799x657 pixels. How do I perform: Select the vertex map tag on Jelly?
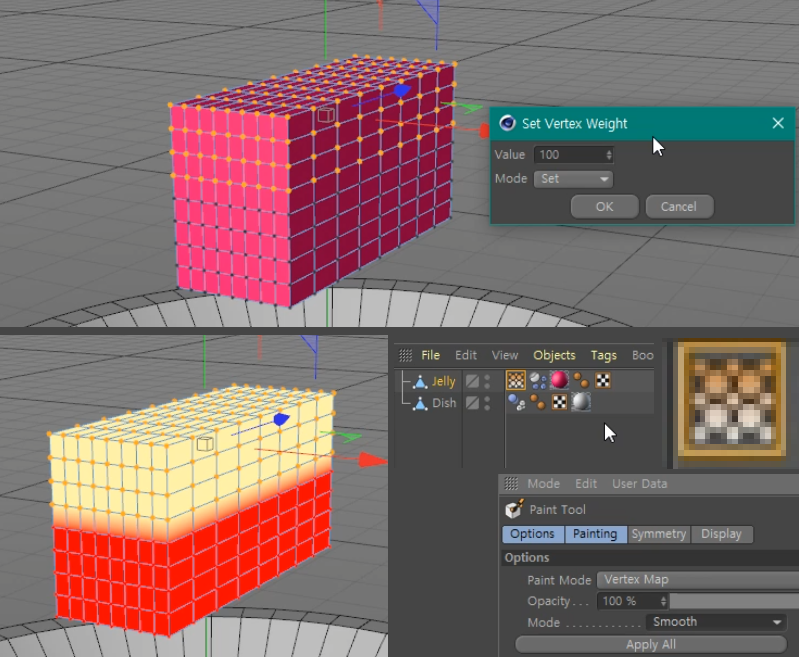point(516,380)
